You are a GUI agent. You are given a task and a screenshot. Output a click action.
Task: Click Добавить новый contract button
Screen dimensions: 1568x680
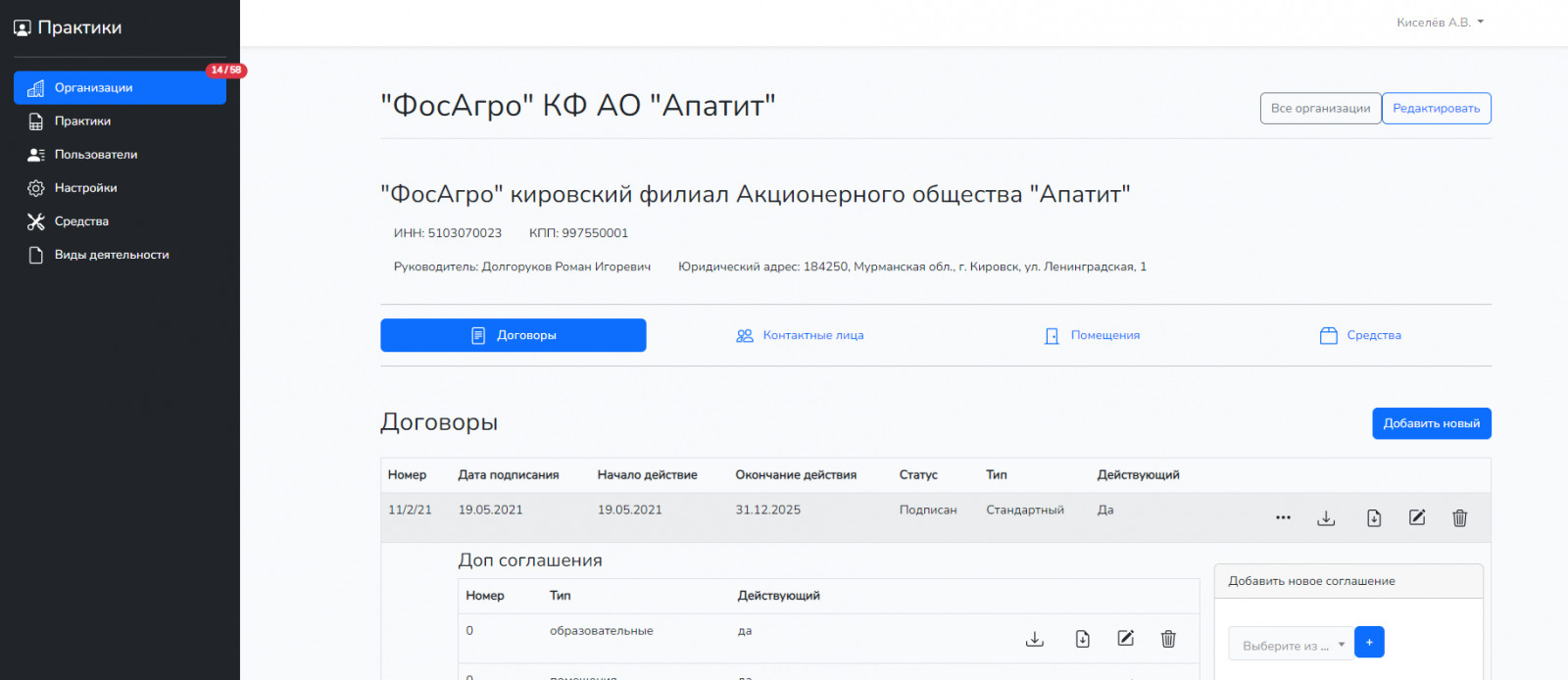tap(1432, 423)
